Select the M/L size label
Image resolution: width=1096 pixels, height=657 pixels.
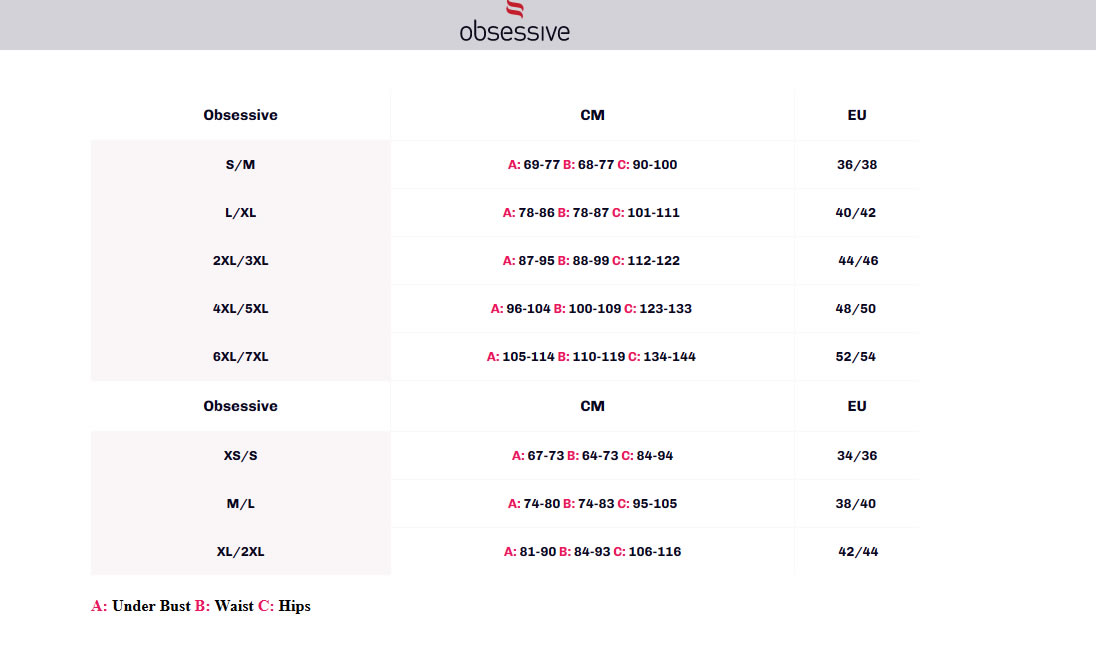pyautogui.click(x=240, y=503)
